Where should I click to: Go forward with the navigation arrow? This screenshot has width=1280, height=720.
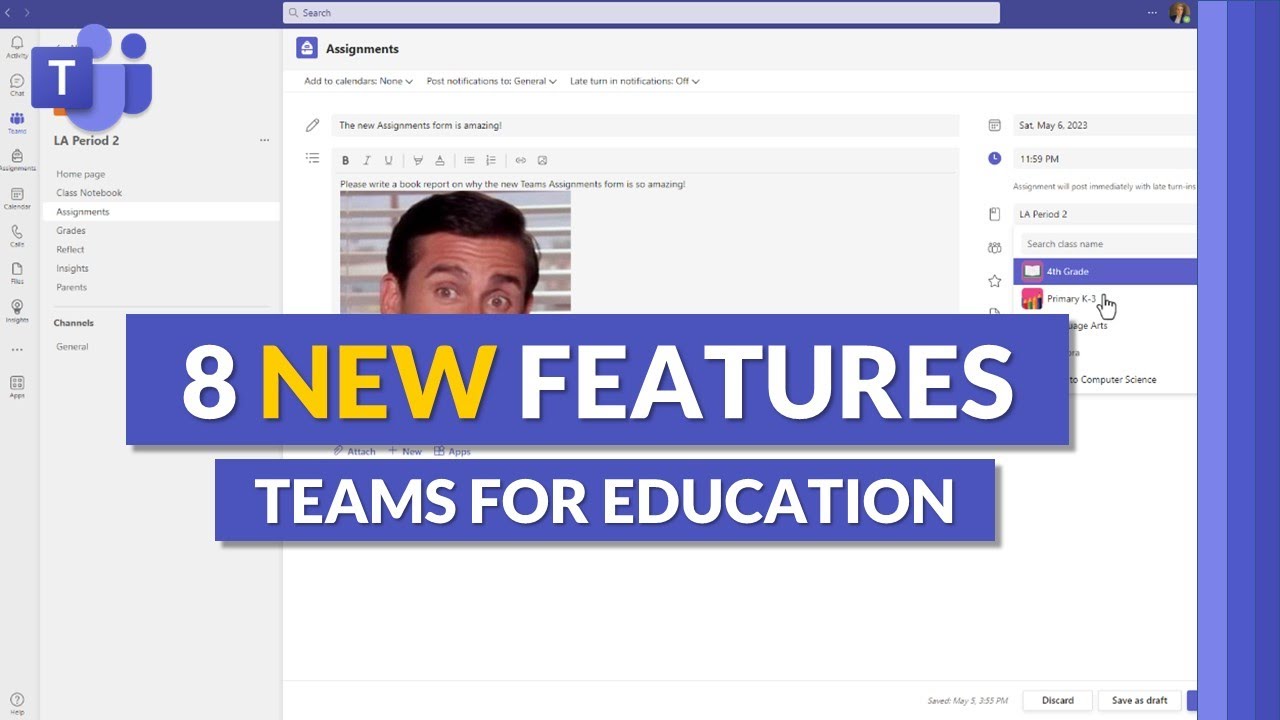[x=26, y=12]
